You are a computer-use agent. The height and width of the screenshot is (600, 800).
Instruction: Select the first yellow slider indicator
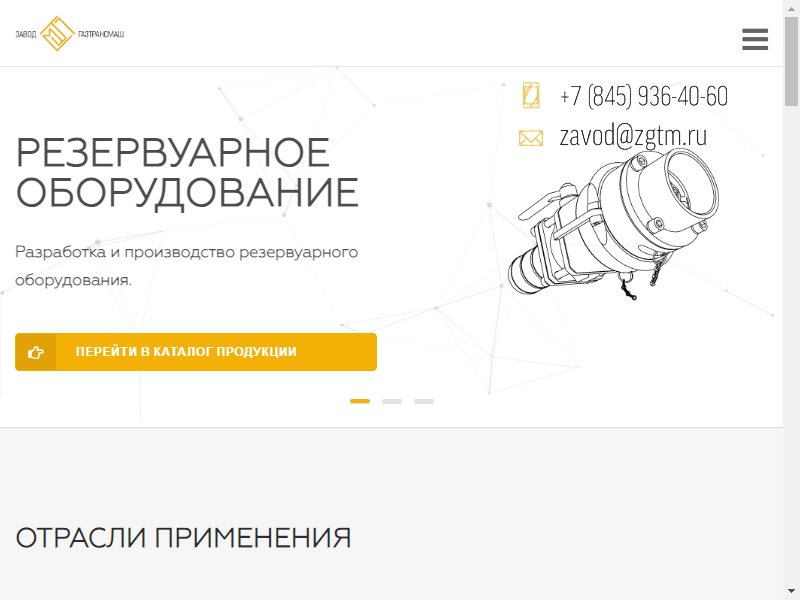(360, 402)
